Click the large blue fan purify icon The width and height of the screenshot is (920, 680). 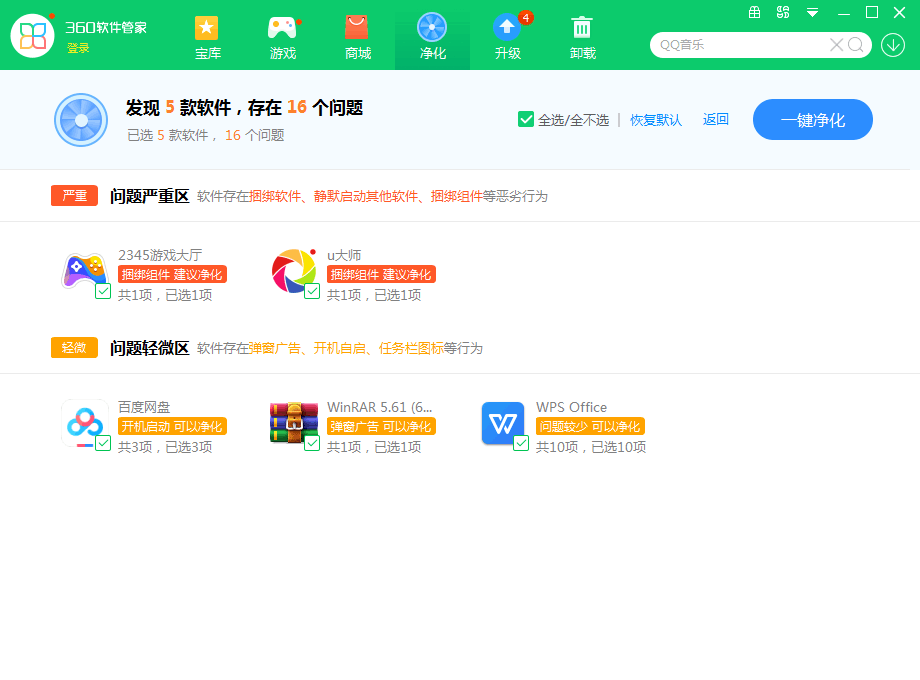(x=81, y=120)
